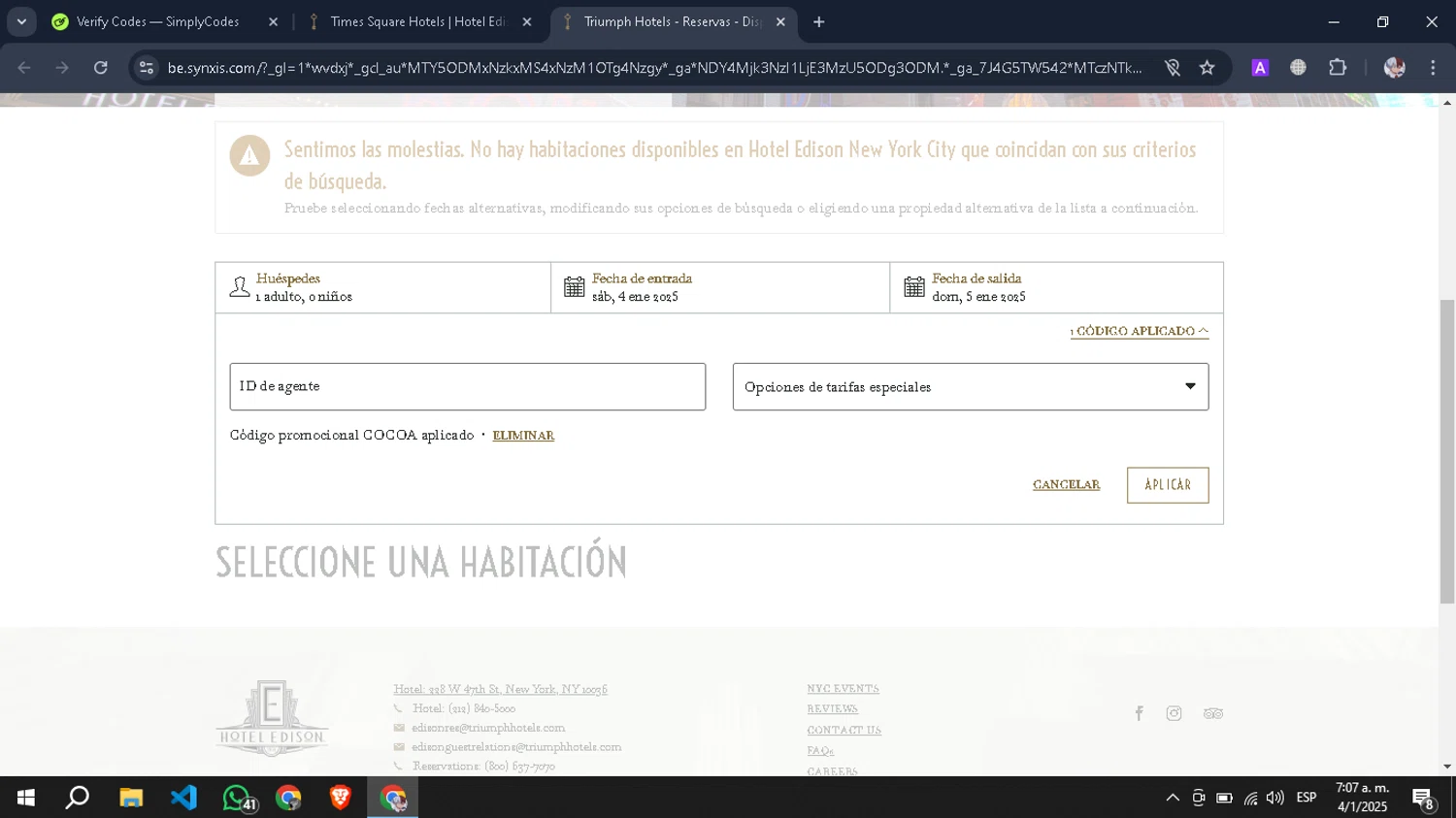Open the Windows Start menu
This screenshot has width=1456, height=818.
point(26,798)
